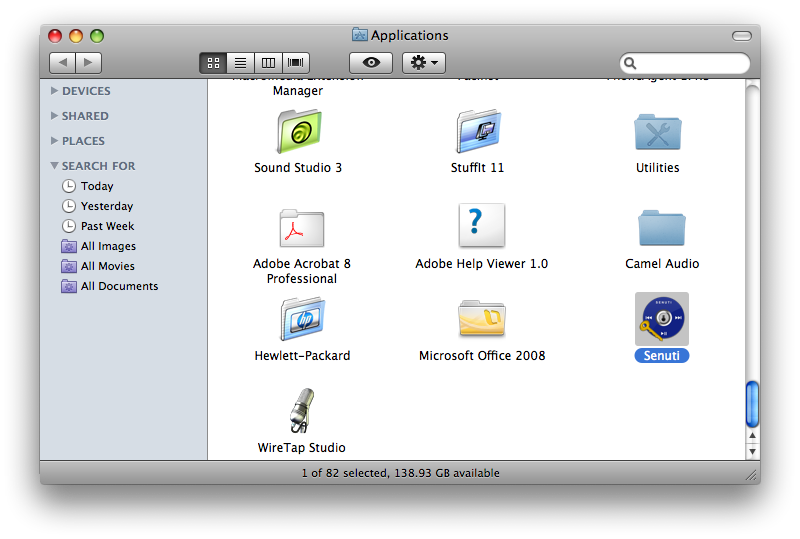800x539 pixels.
Task: Open the Utilities folder icon
Action: [x=657, y=132]
